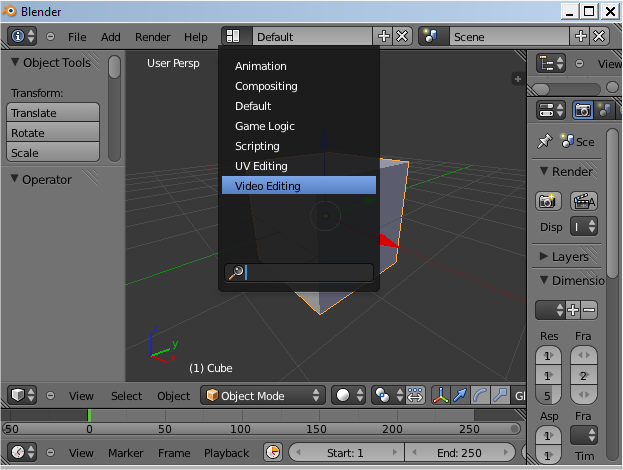The image size is (623, 470).
Task: Collapse the Render panel
Action: [x=544, y=171]
